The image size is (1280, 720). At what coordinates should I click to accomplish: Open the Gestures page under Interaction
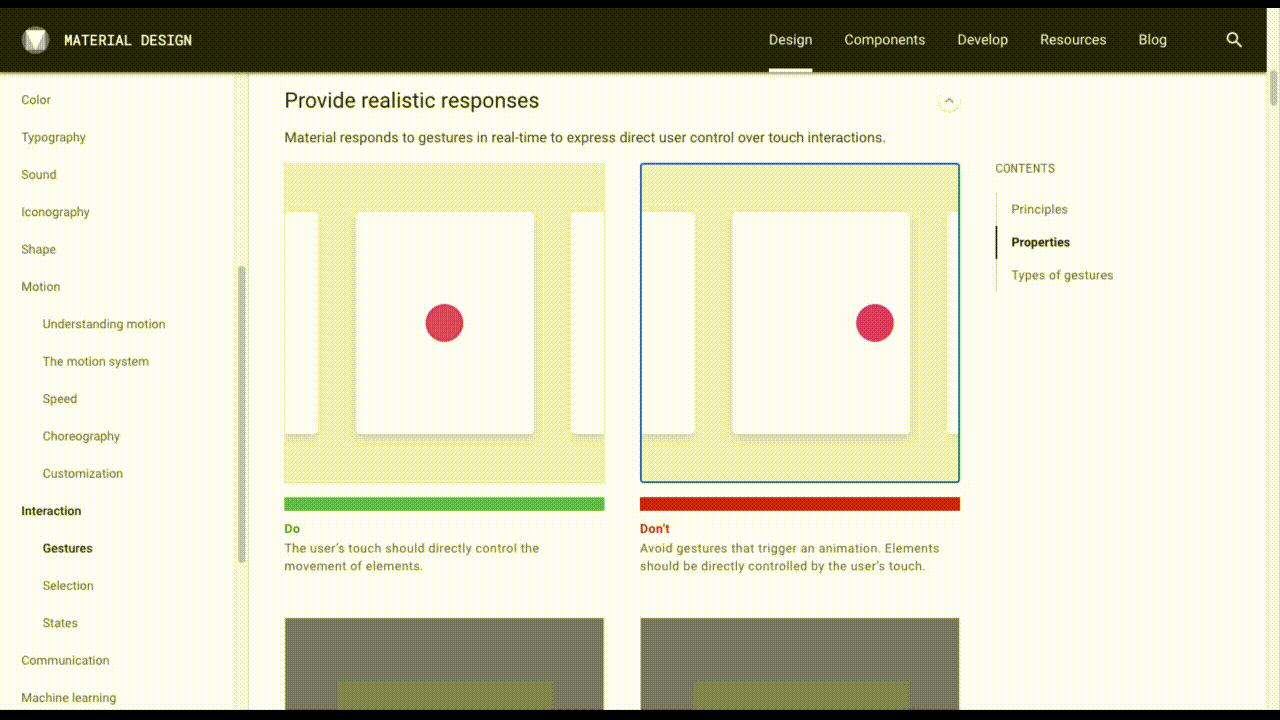[x=67, y=548]
